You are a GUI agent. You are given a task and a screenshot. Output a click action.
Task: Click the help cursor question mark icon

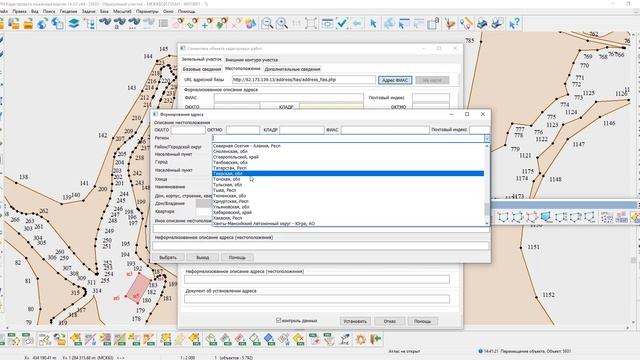pyautogui.click(x=514, y=23)
